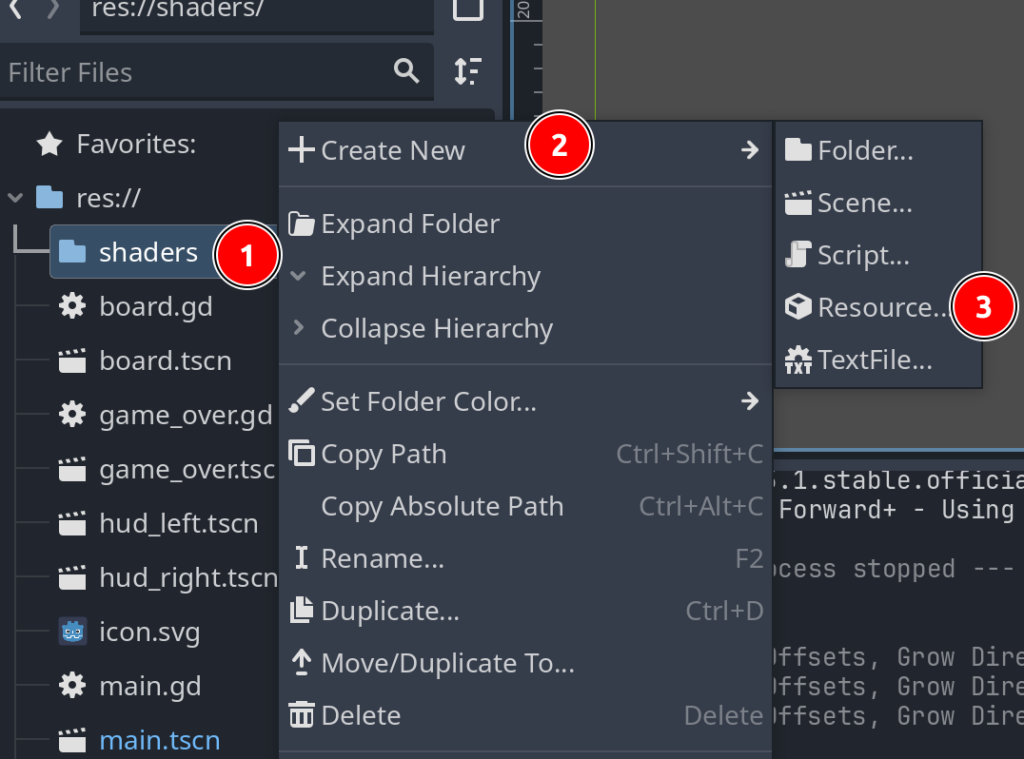
Task: Select the main.tscn file in the tree
Action: click(x=159, y=741)
